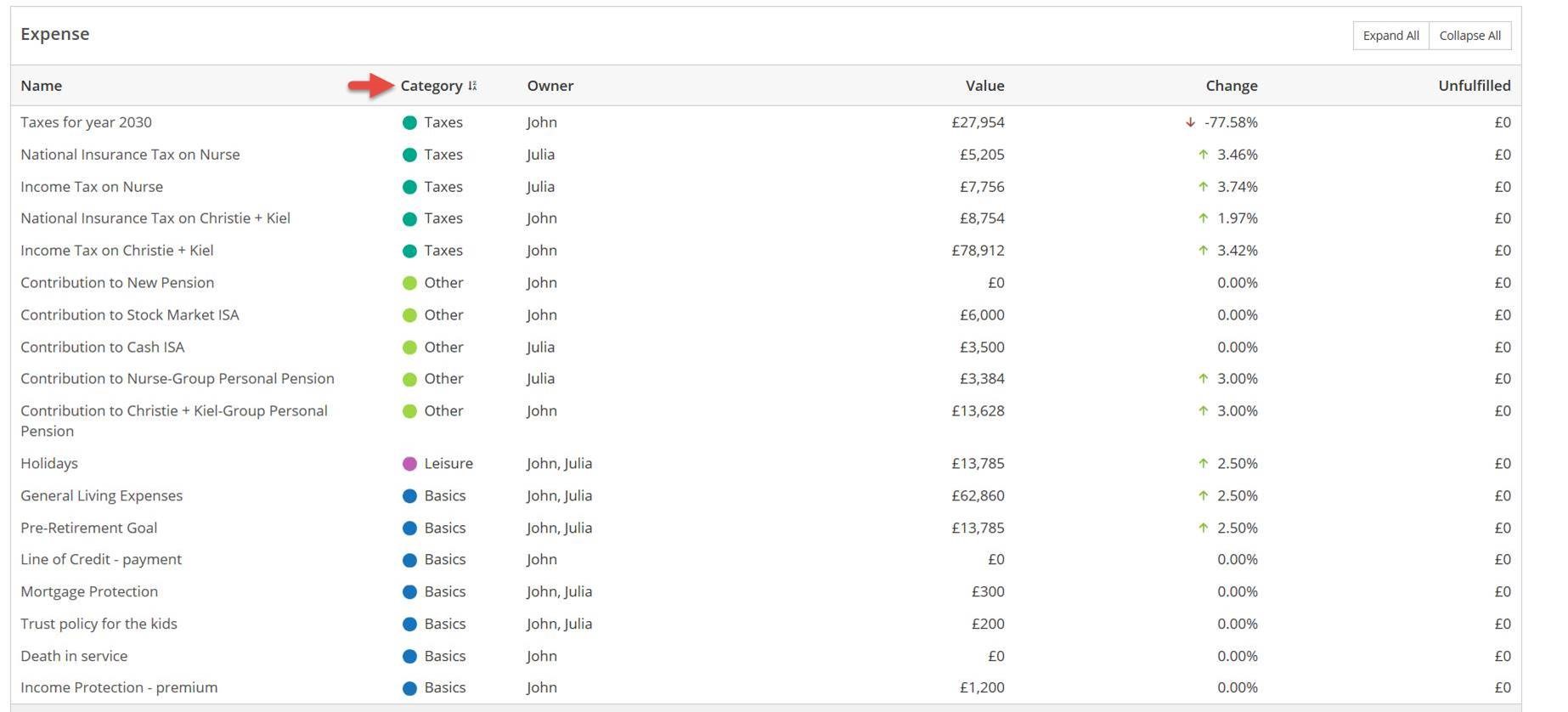Click the red down arrow beside -77.58%
This screenshot has width=1568, height=712.
tap(1190, 122)
